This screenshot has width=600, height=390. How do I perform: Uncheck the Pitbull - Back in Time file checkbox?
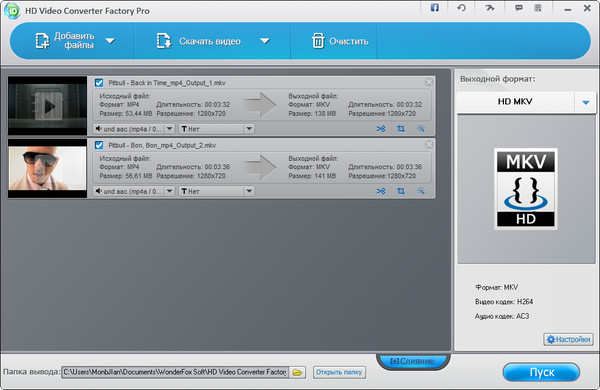(x=99, y=83)
